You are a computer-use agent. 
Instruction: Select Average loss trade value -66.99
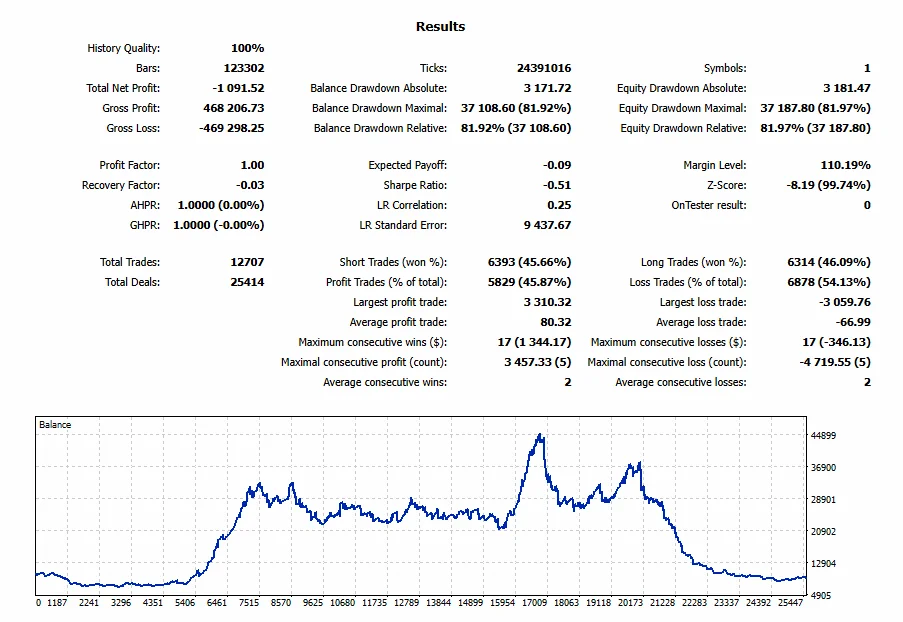point(853,323)
